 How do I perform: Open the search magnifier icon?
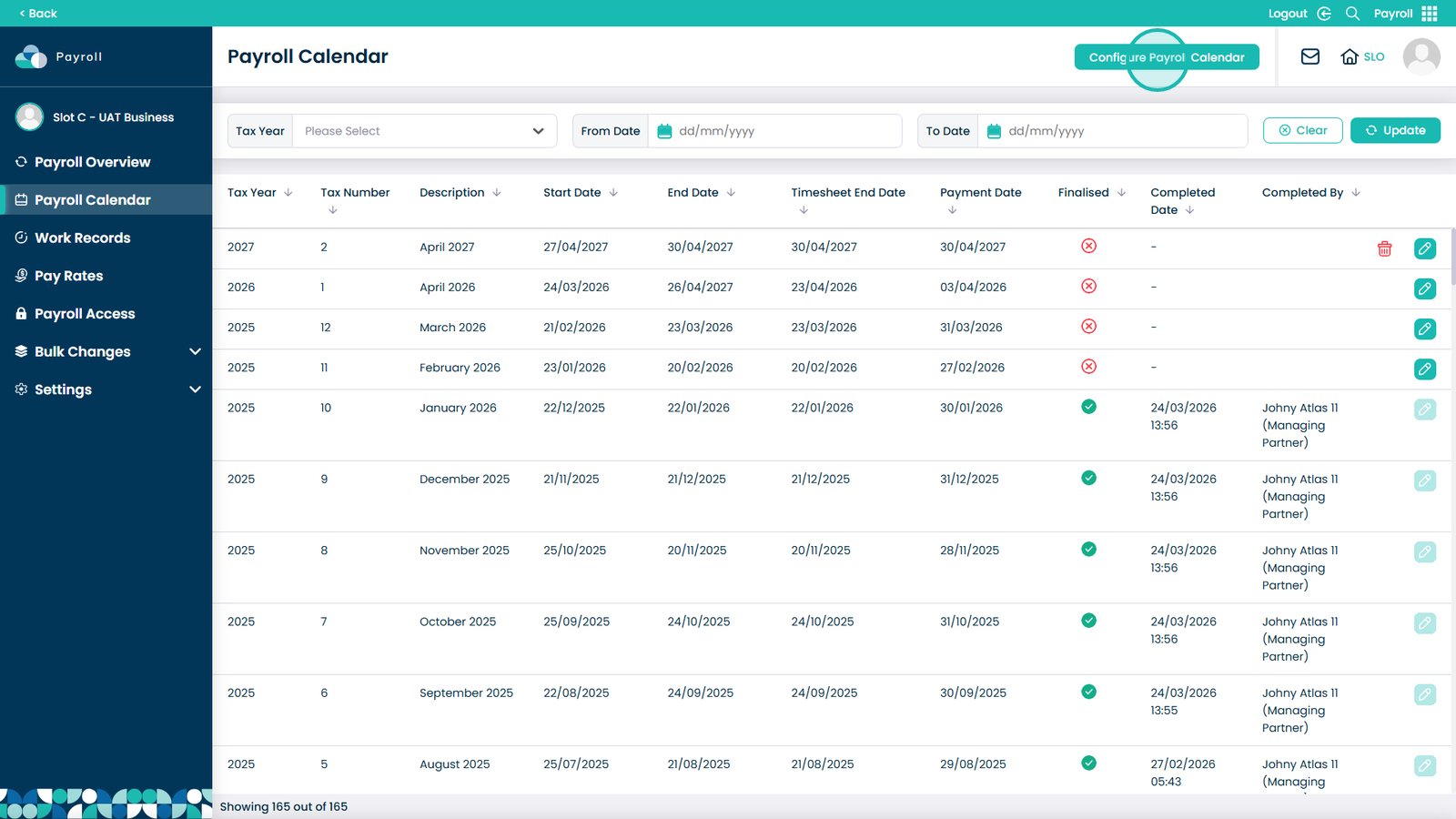[1352, 13]
